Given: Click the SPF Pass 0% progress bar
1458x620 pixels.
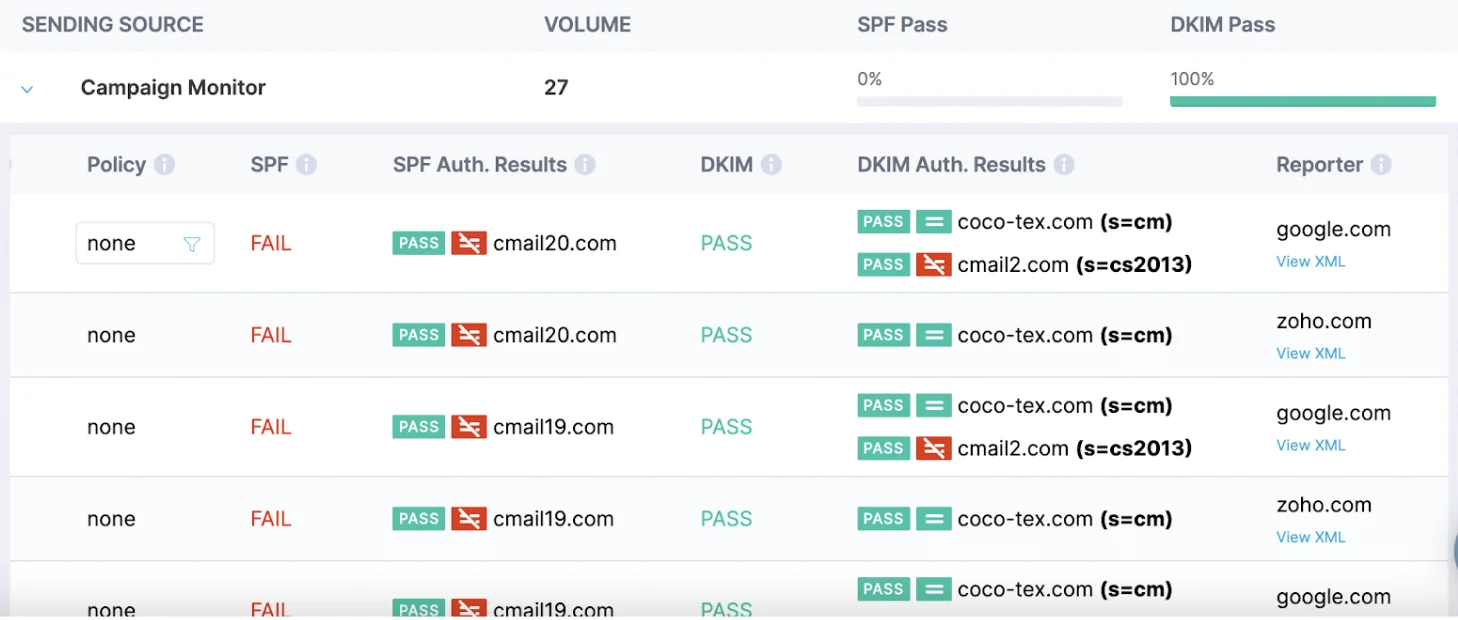Looking at the screenshot, I should (990, 101).
